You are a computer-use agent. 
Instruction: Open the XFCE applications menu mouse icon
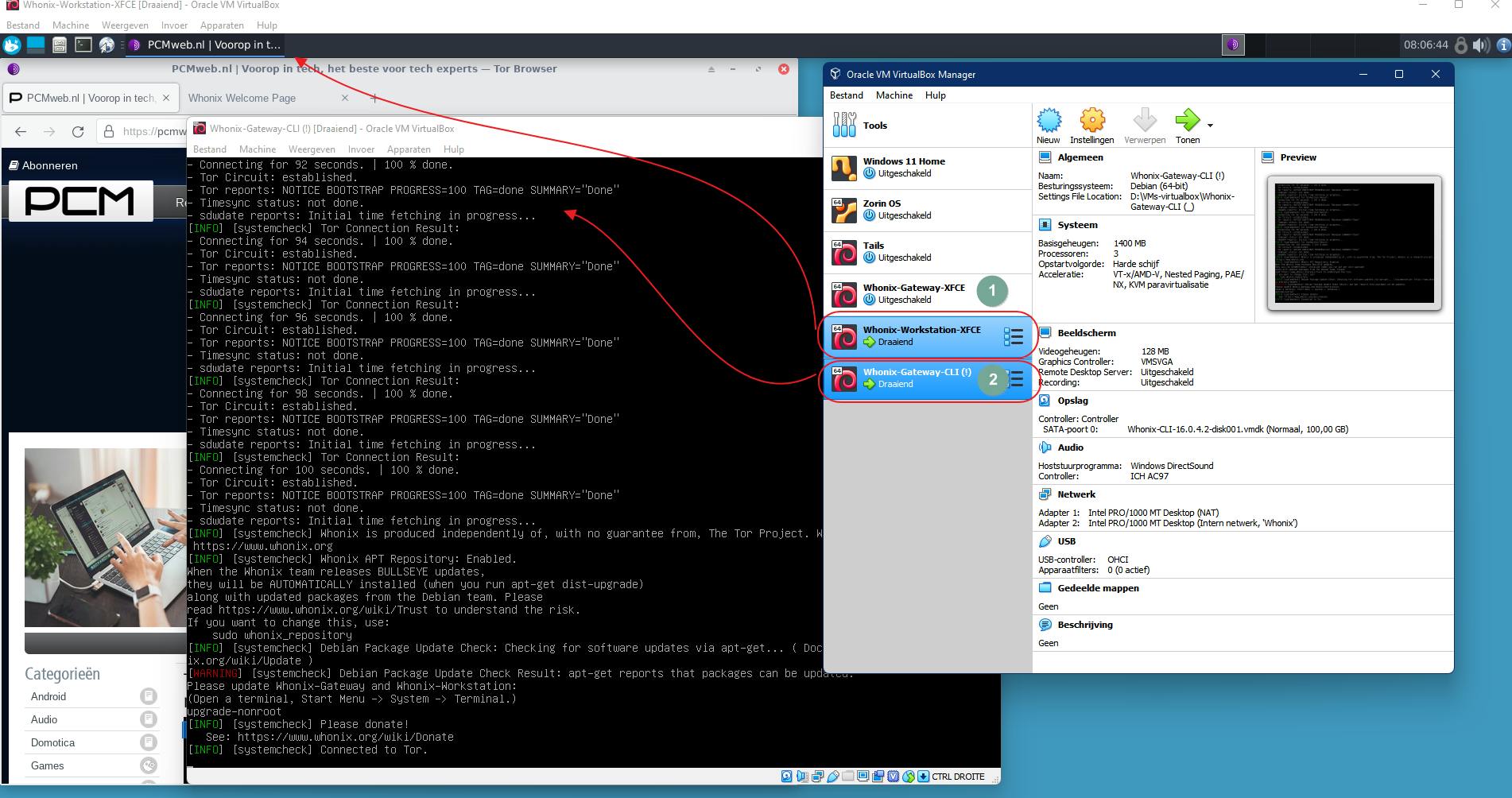(x=12, y=45)
